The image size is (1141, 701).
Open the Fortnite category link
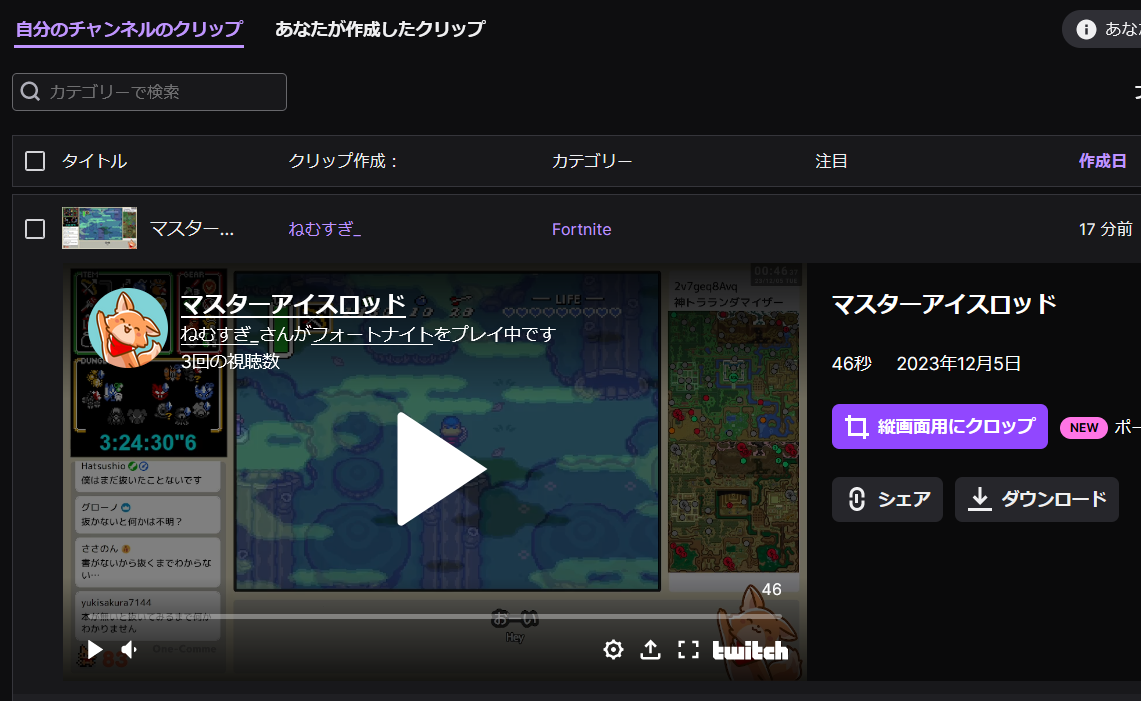click(581, 228)
